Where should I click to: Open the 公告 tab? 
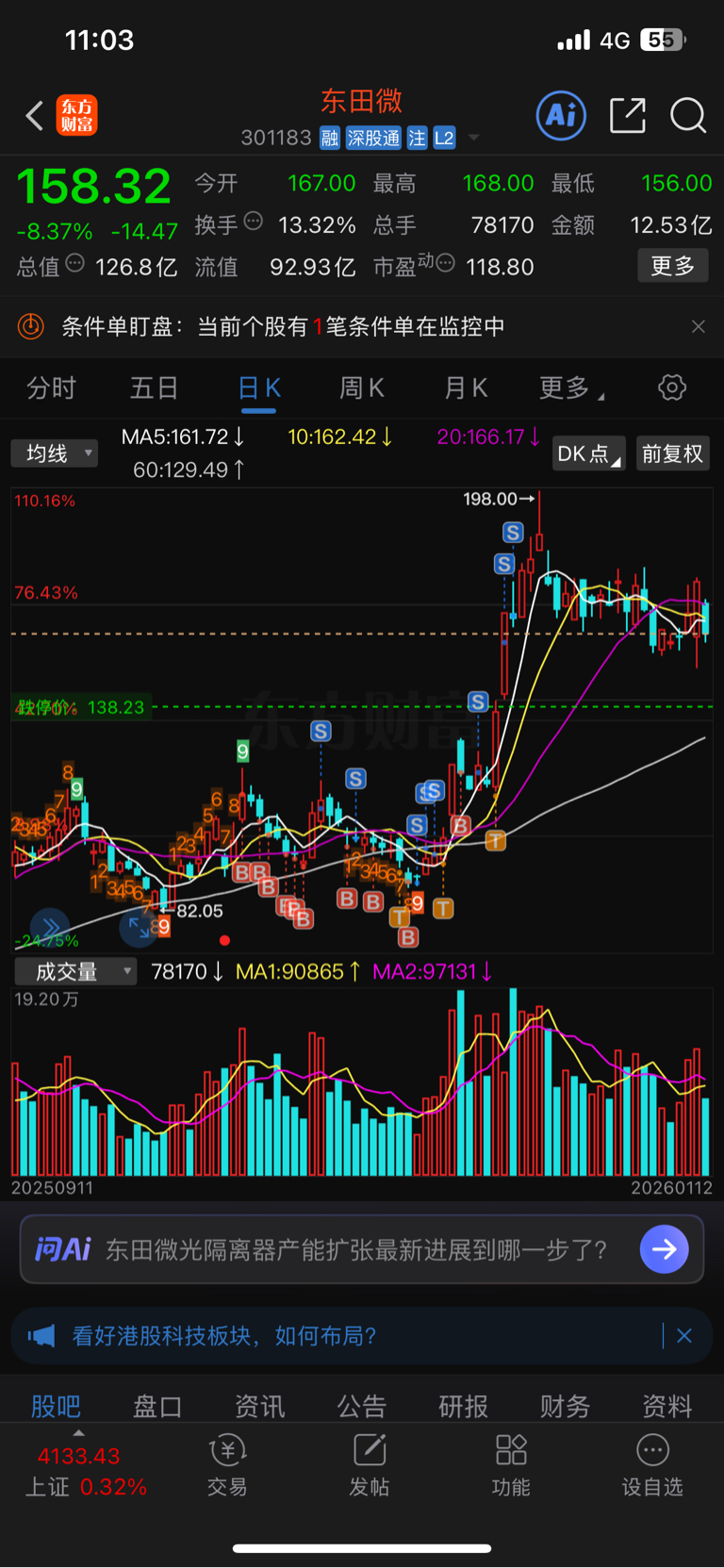[362, 1406]
